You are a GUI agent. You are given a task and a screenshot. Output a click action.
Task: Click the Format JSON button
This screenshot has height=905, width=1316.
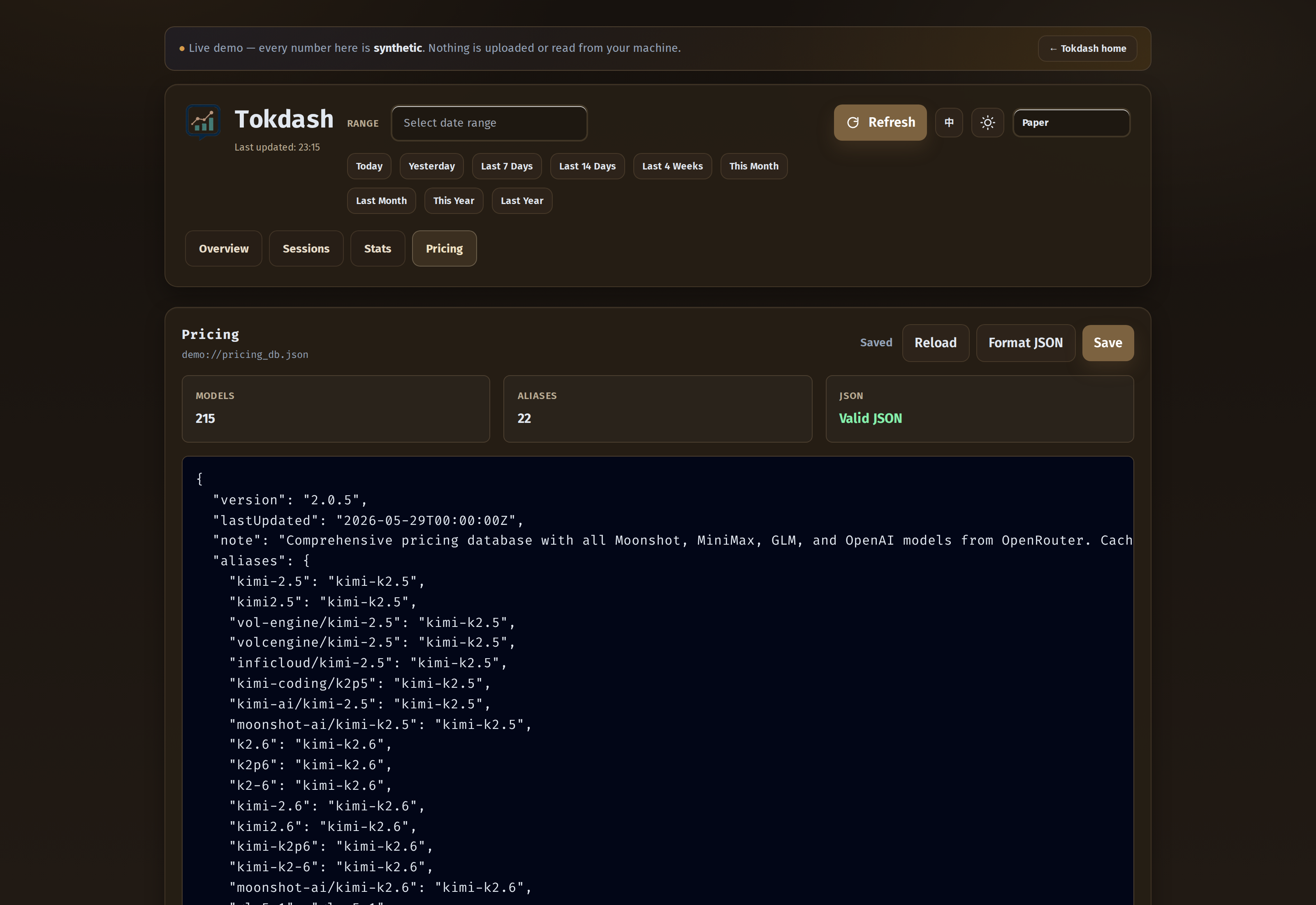[x=1025, y=343]
